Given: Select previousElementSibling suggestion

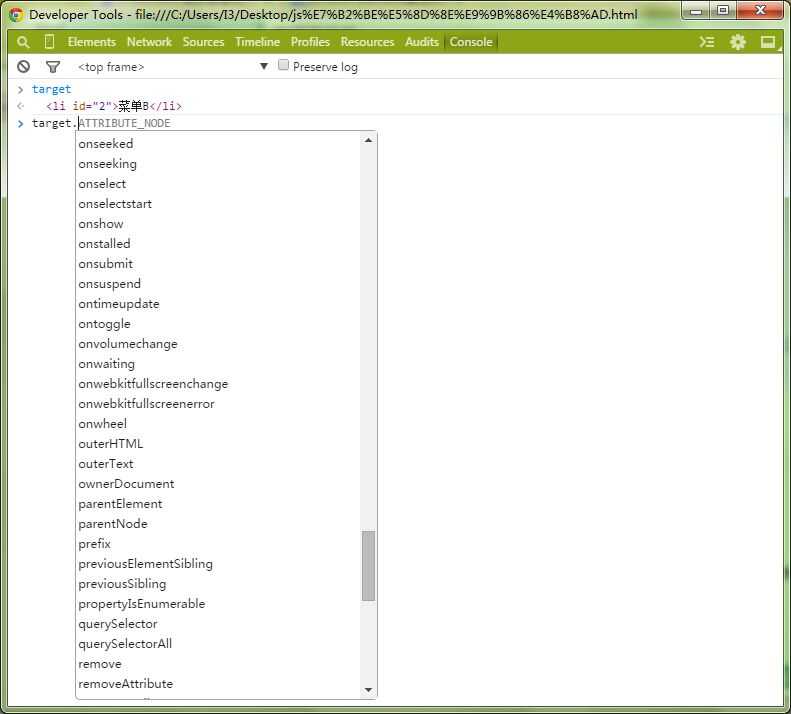Looking at the screenshot, I should [x=145, y=564].
